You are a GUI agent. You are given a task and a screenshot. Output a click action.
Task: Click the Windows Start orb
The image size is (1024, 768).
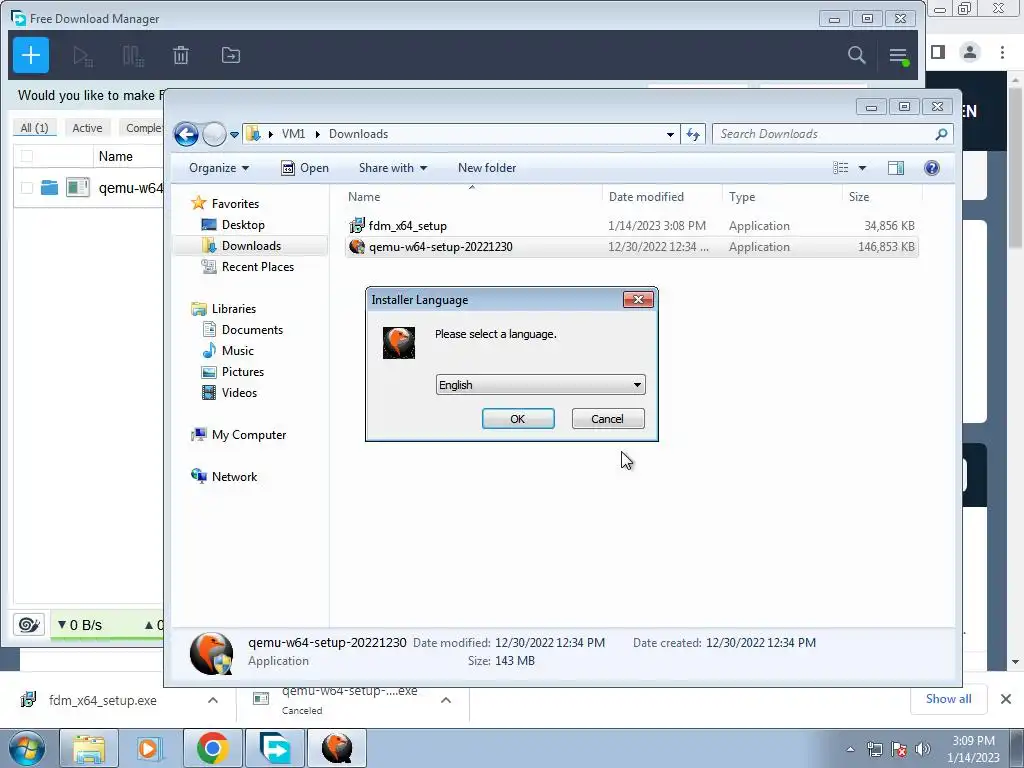click(27, 748)
